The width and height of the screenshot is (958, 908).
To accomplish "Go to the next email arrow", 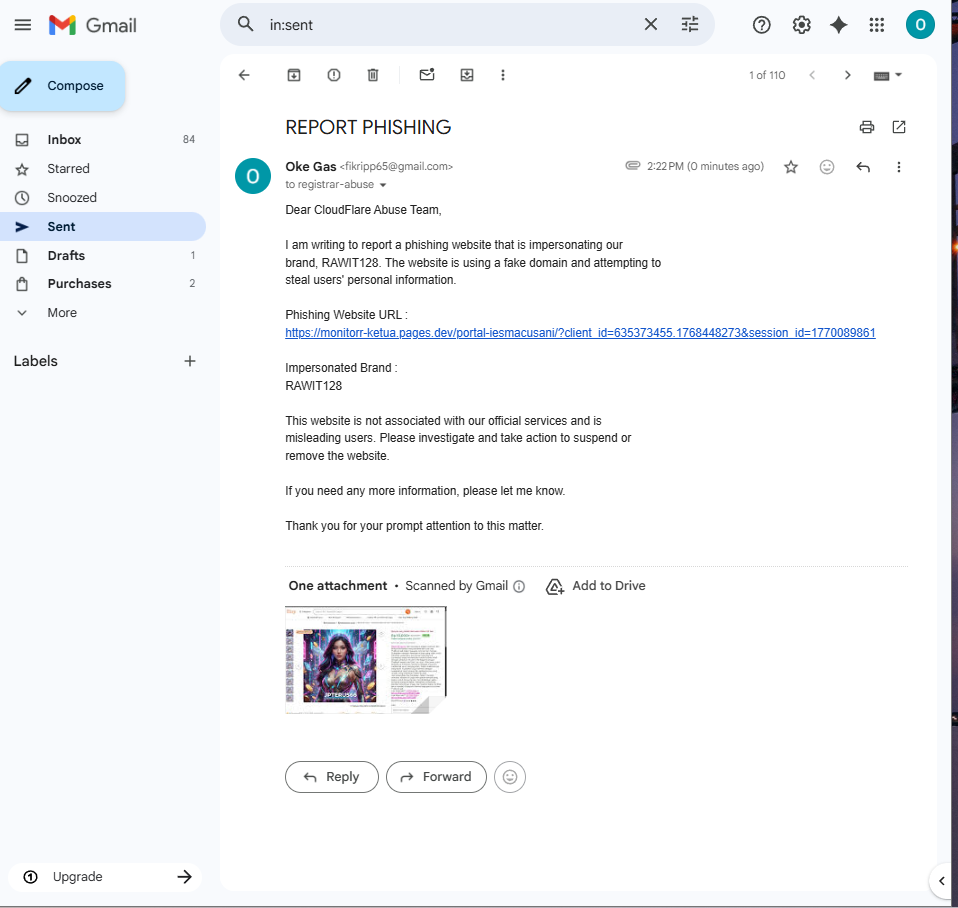I will [x=847, y=75].
